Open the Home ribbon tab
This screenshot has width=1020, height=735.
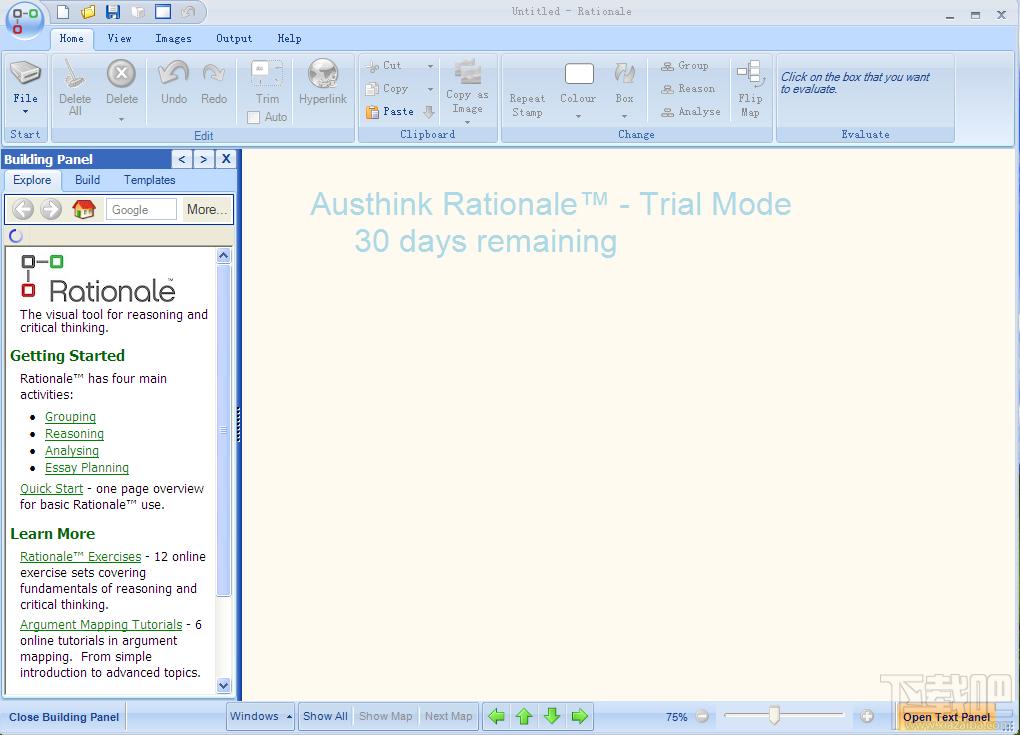click(72, 38)
